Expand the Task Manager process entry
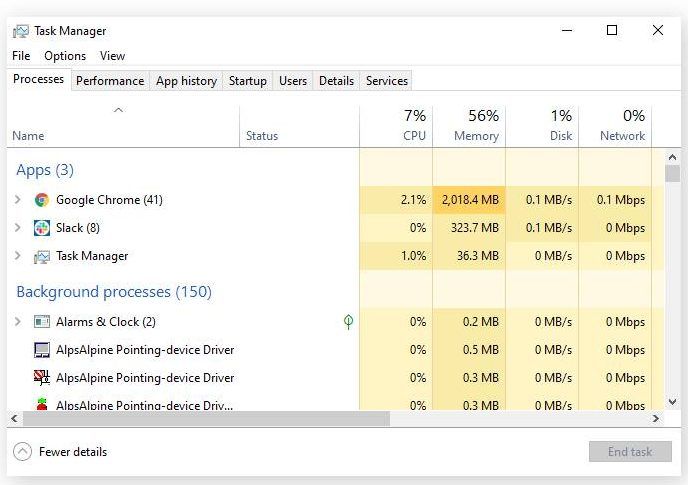This screenshot has height=485, width=688. coord(18,255)
